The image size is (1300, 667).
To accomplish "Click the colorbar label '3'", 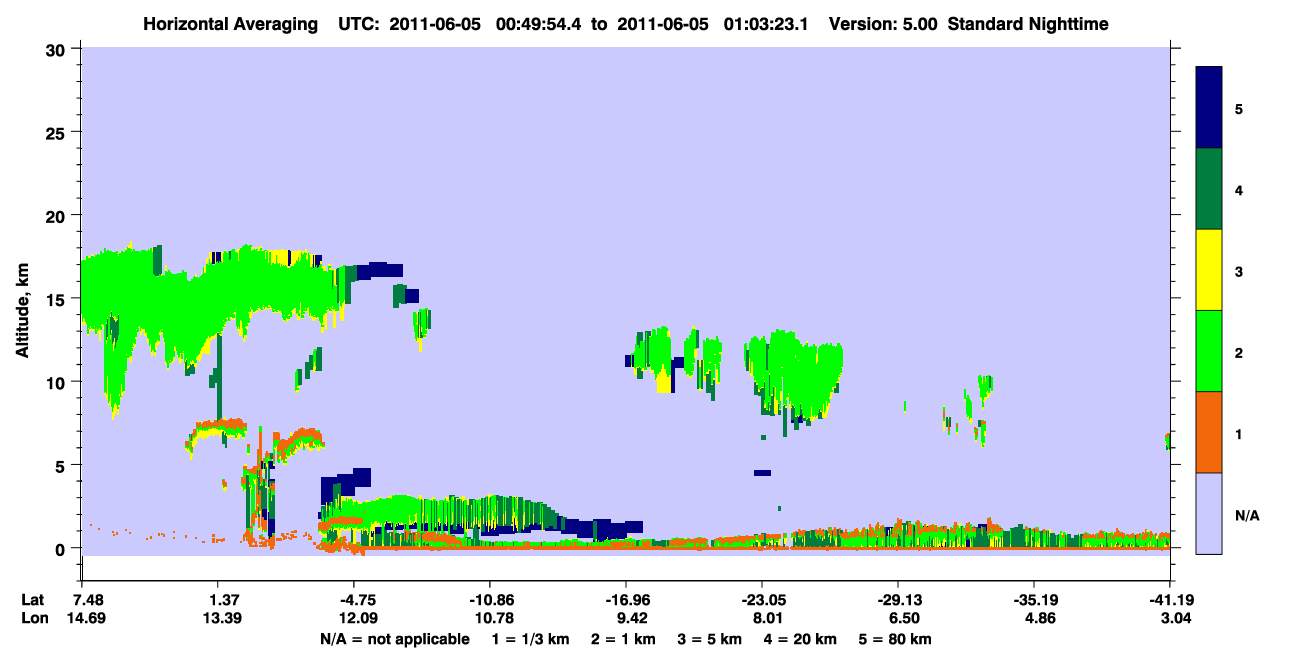I will pyautogui.click(x=1239, y=270).
